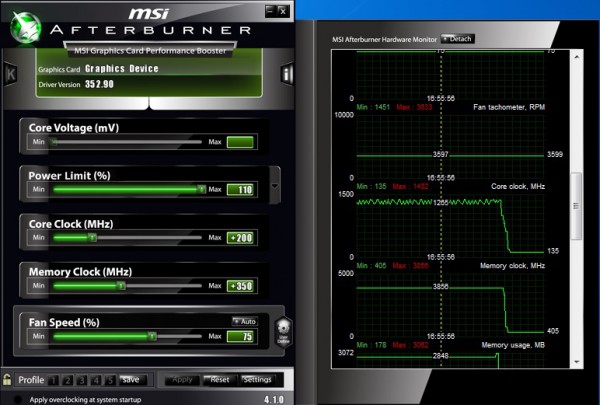Toggle the User Define fan icon
This screenshot has height=405, width=600.
283,332
